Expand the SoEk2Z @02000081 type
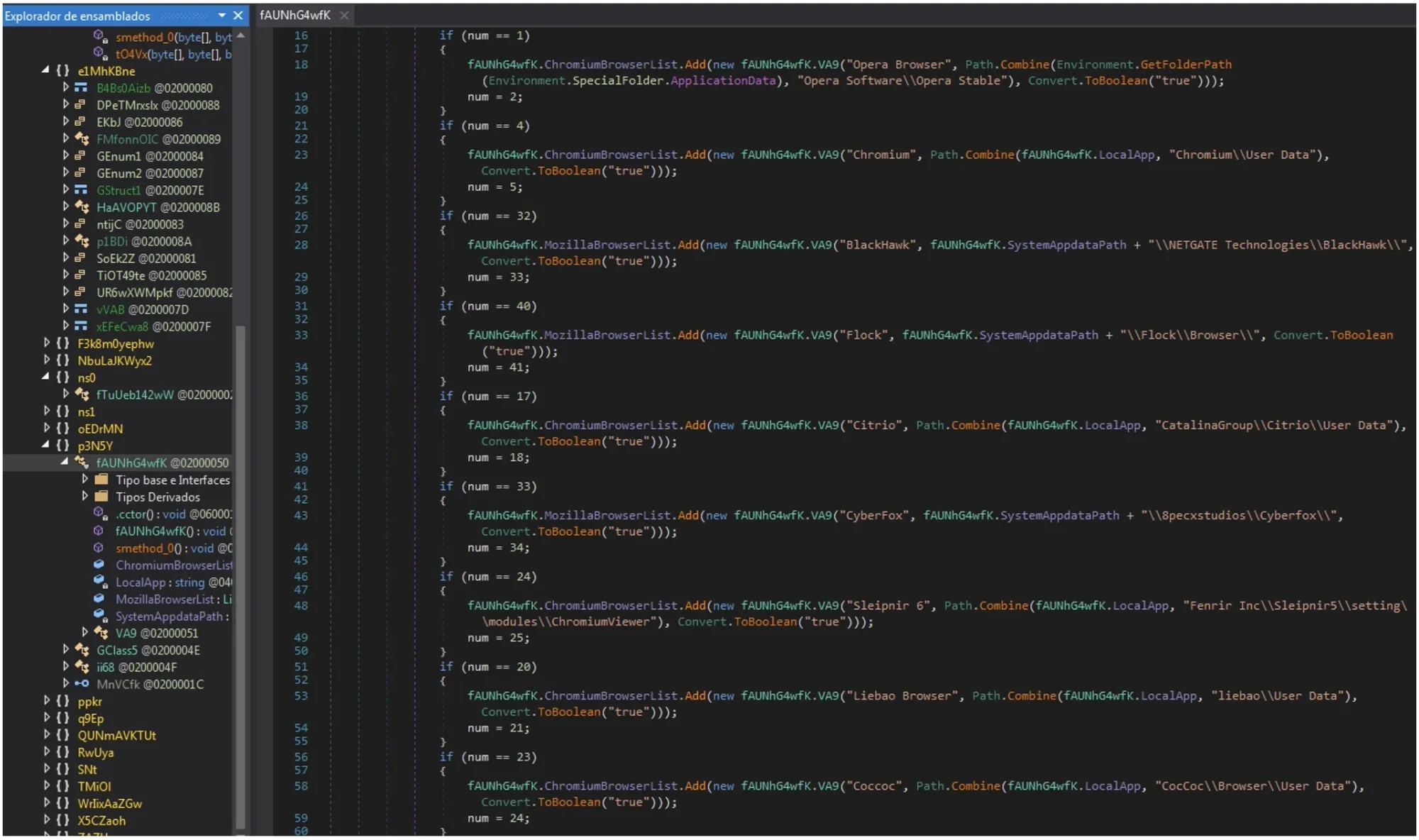 click(x=65, y=258)
